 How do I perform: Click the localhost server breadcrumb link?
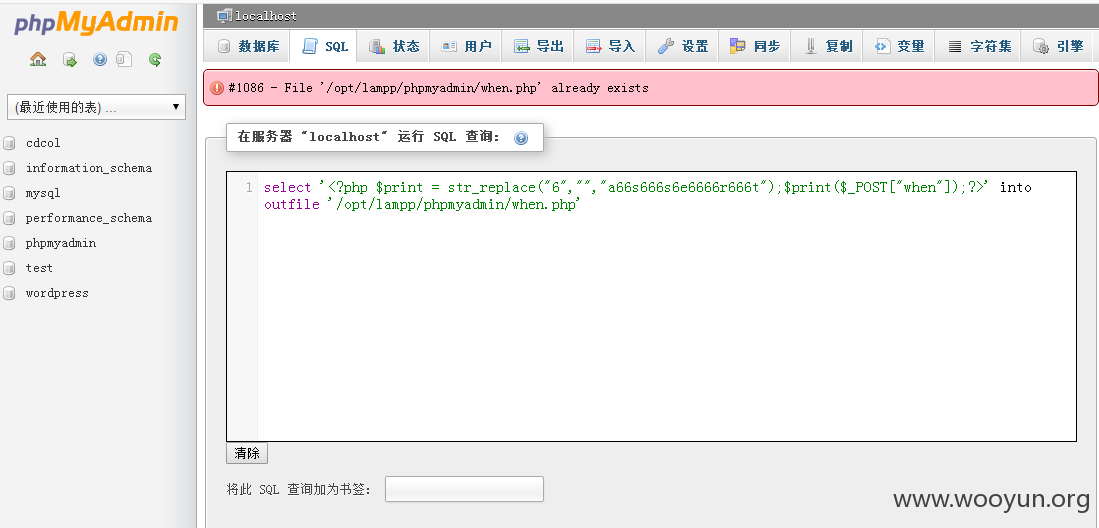[266, 16]
